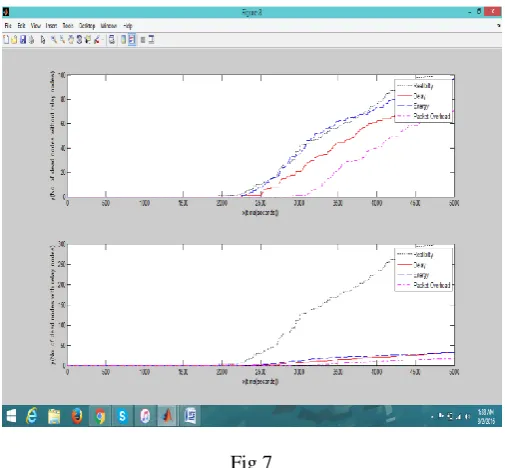Select 'Packet Overhead' in the bottom plot legend
The height and width of the screenshot is (468, 505).
[x=432, y=285]
